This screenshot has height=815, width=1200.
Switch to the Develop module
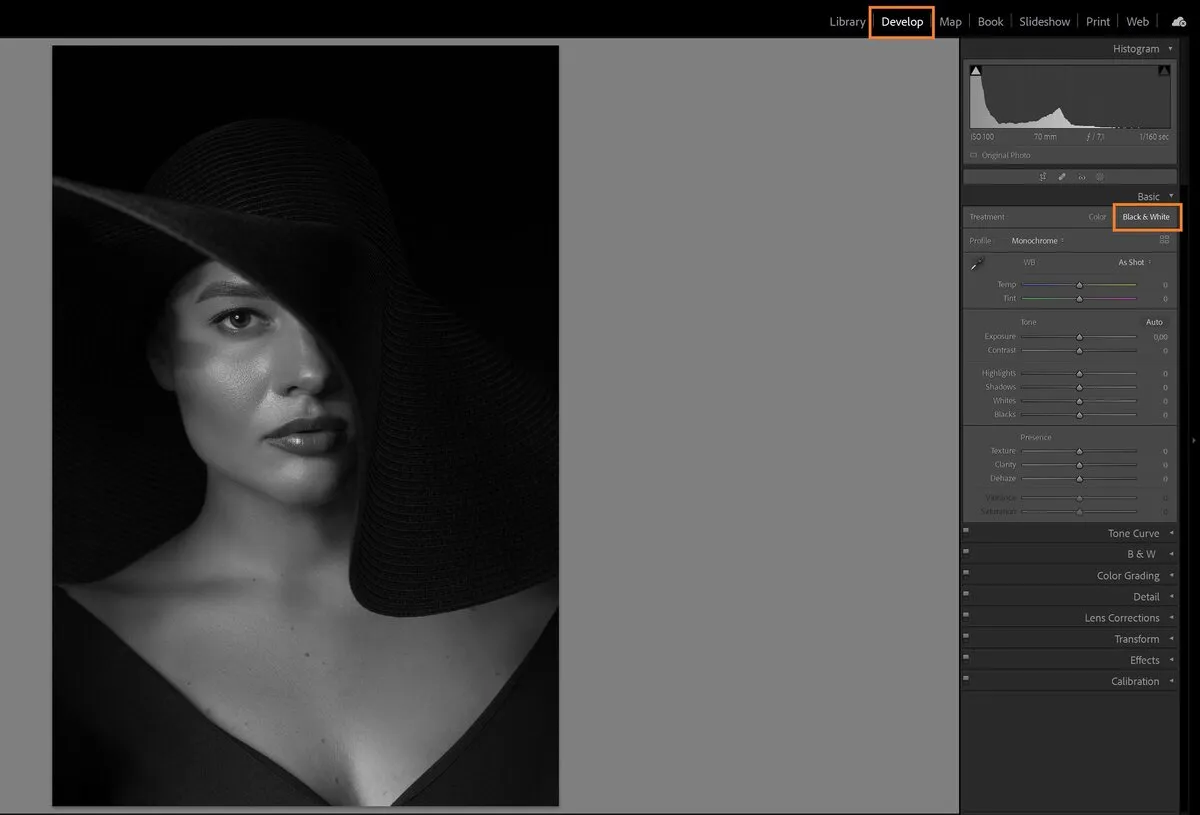(902, 22)
